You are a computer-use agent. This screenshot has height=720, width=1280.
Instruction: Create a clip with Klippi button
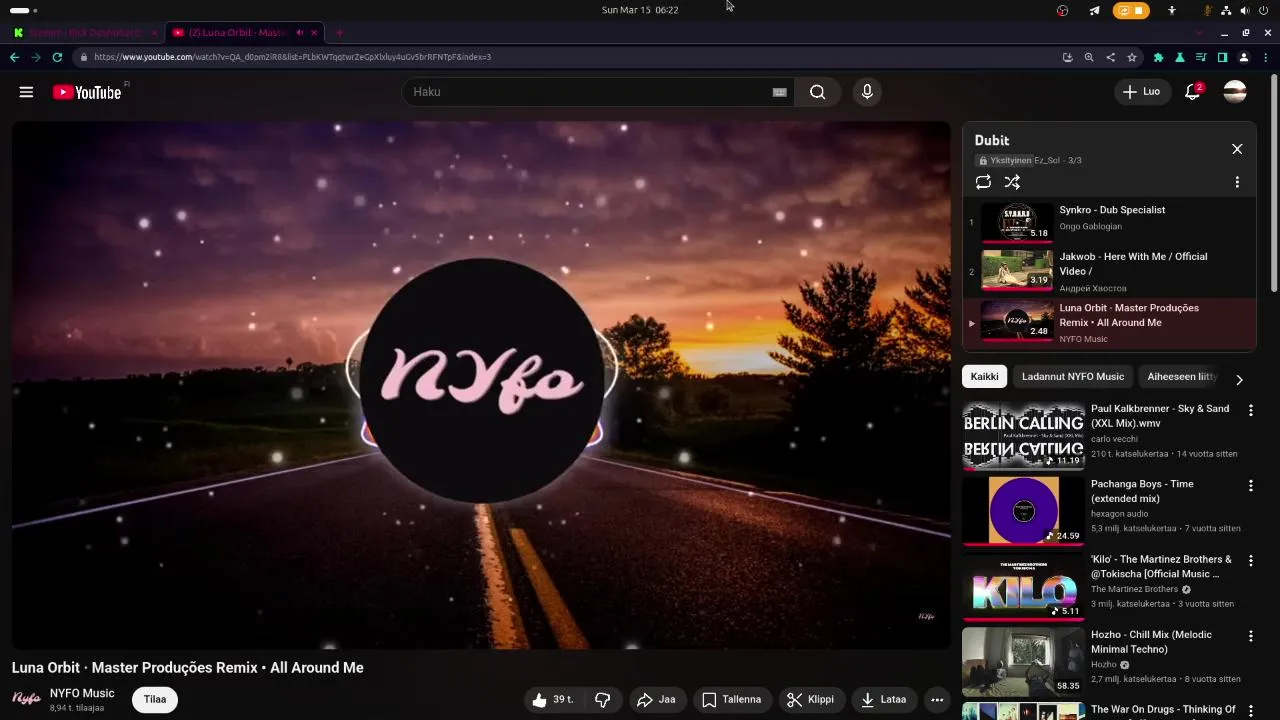pyautogui.click(x=810, y=700)
